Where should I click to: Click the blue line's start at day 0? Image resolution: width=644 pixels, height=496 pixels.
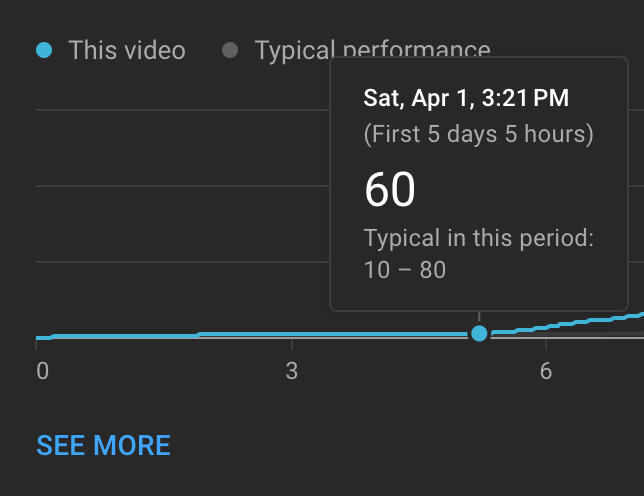coord(40,338)
